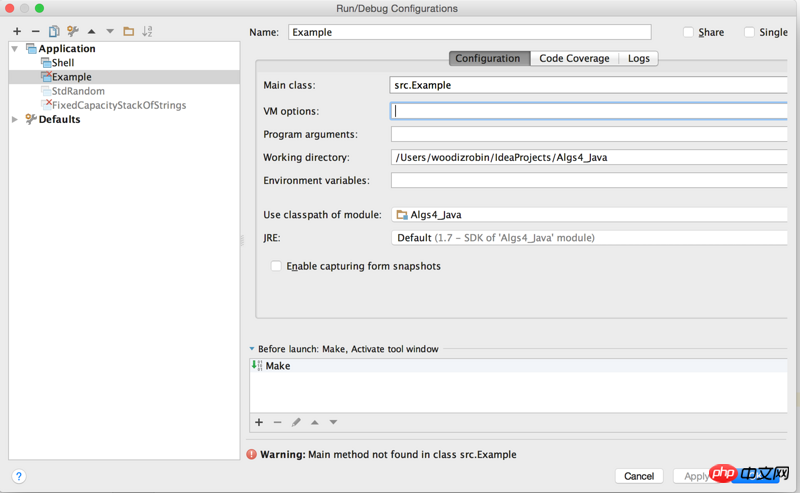The height and width of the screenshot is (493, 800).
Task: Open the Logs tab
Action: (638, 58)
